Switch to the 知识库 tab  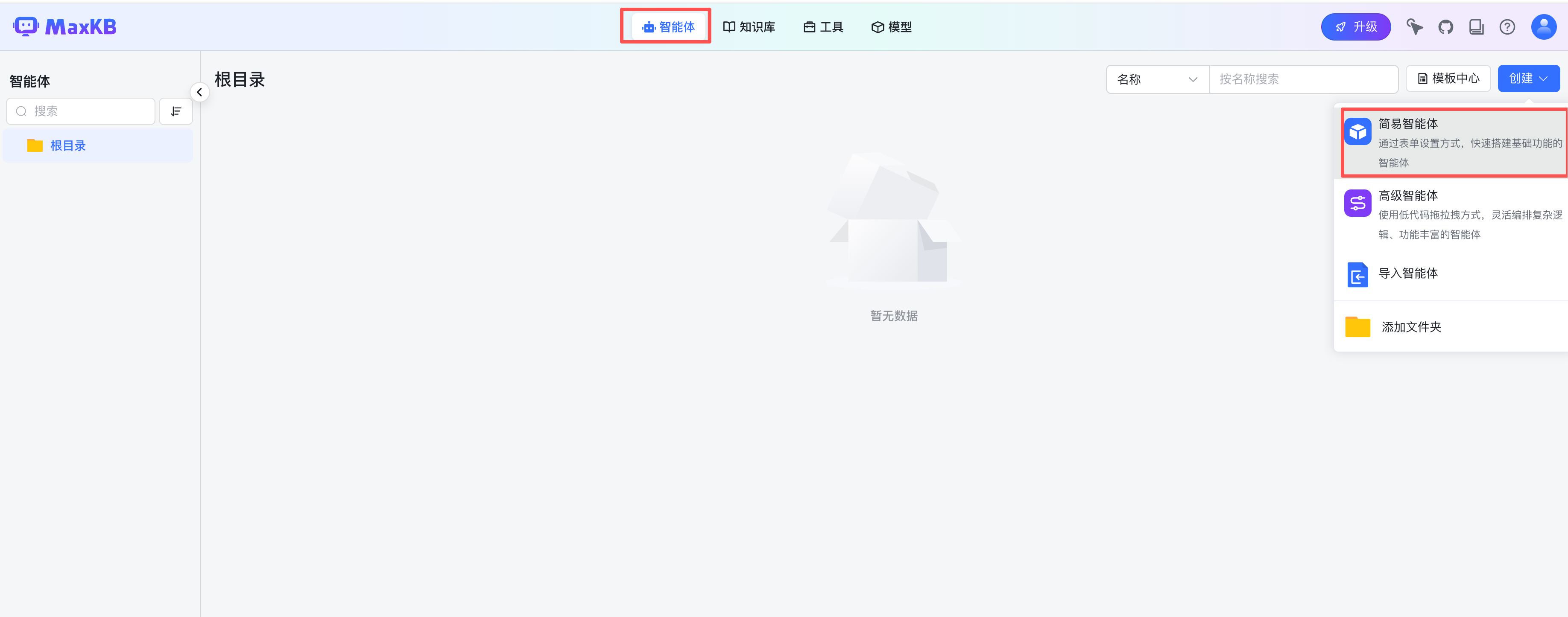pyautogui.click(x=749, y=27)
